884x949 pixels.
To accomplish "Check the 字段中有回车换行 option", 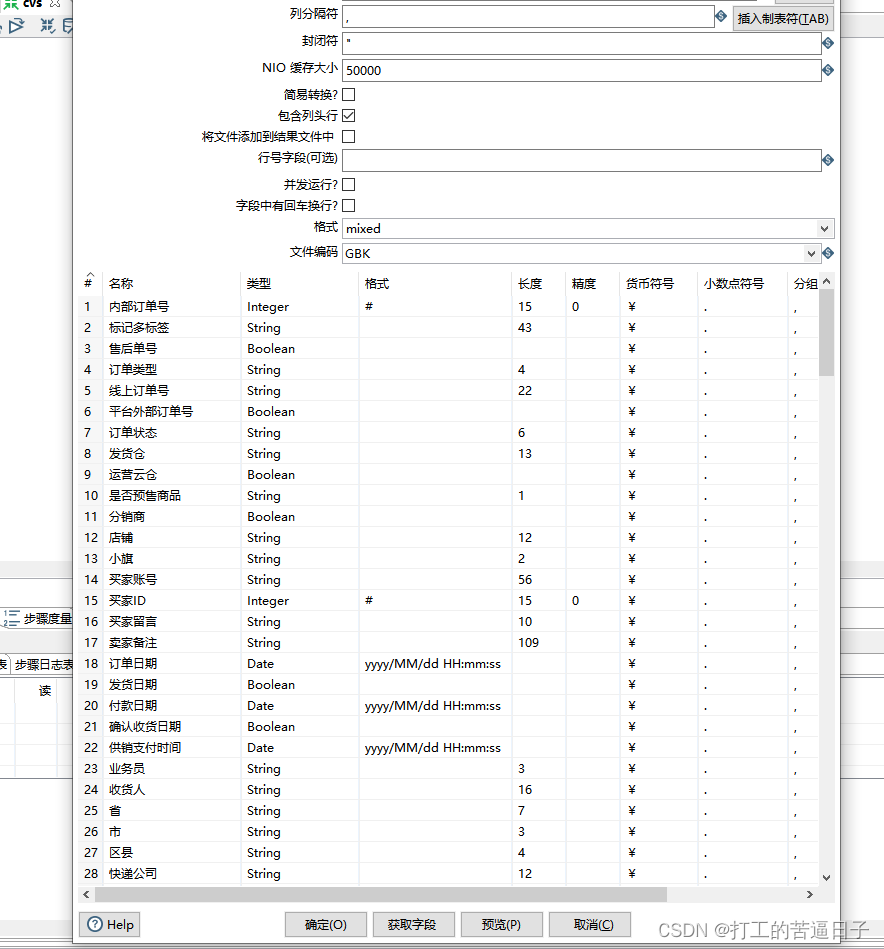I will [348, 206].
